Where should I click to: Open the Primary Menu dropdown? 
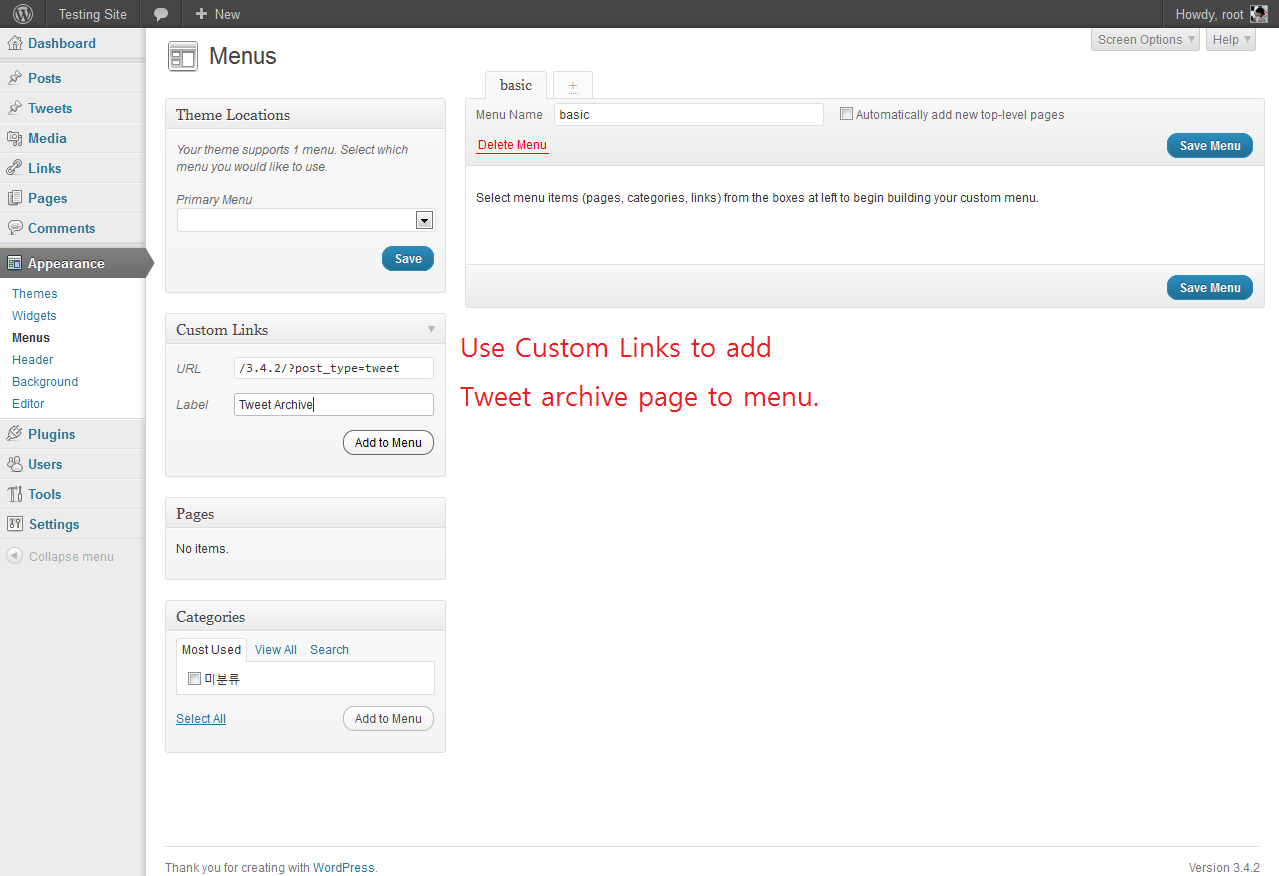pos(424,221)
